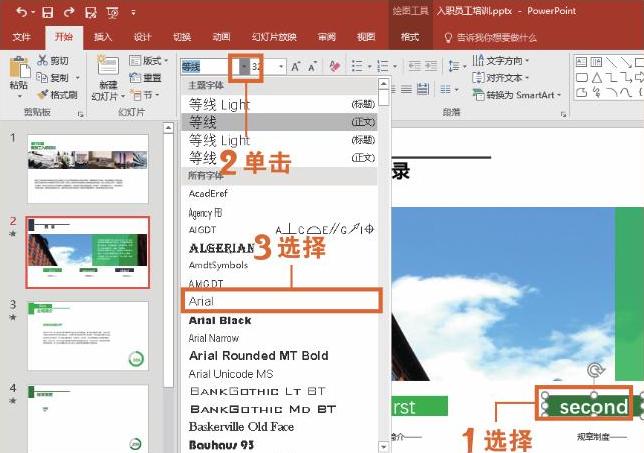Open 段落 group dialog launcher
This screenshot has height=453, width=644.
564,114
